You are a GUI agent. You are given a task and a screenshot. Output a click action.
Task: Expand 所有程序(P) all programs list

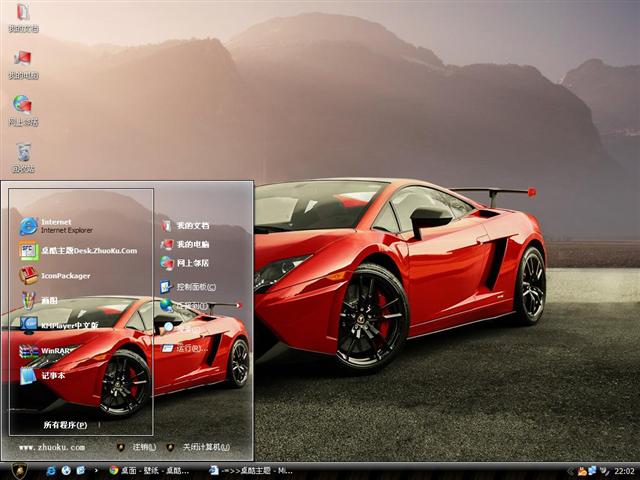coord(65,425)
